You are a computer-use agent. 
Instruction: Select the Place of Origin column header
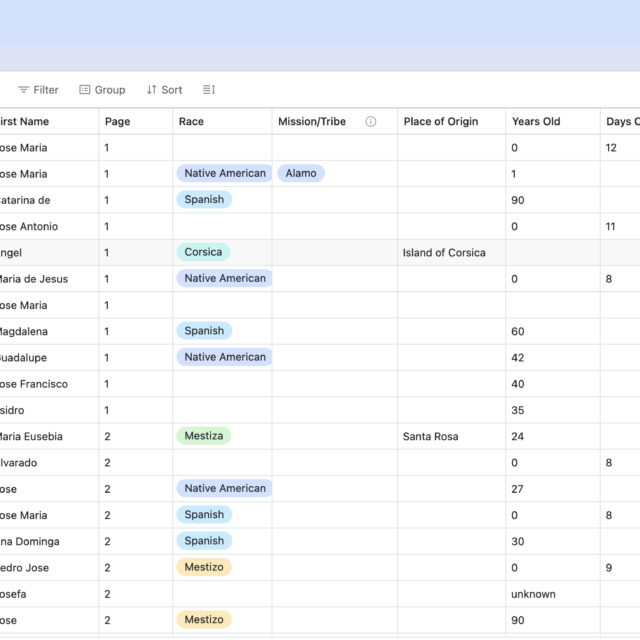(451, 122)
